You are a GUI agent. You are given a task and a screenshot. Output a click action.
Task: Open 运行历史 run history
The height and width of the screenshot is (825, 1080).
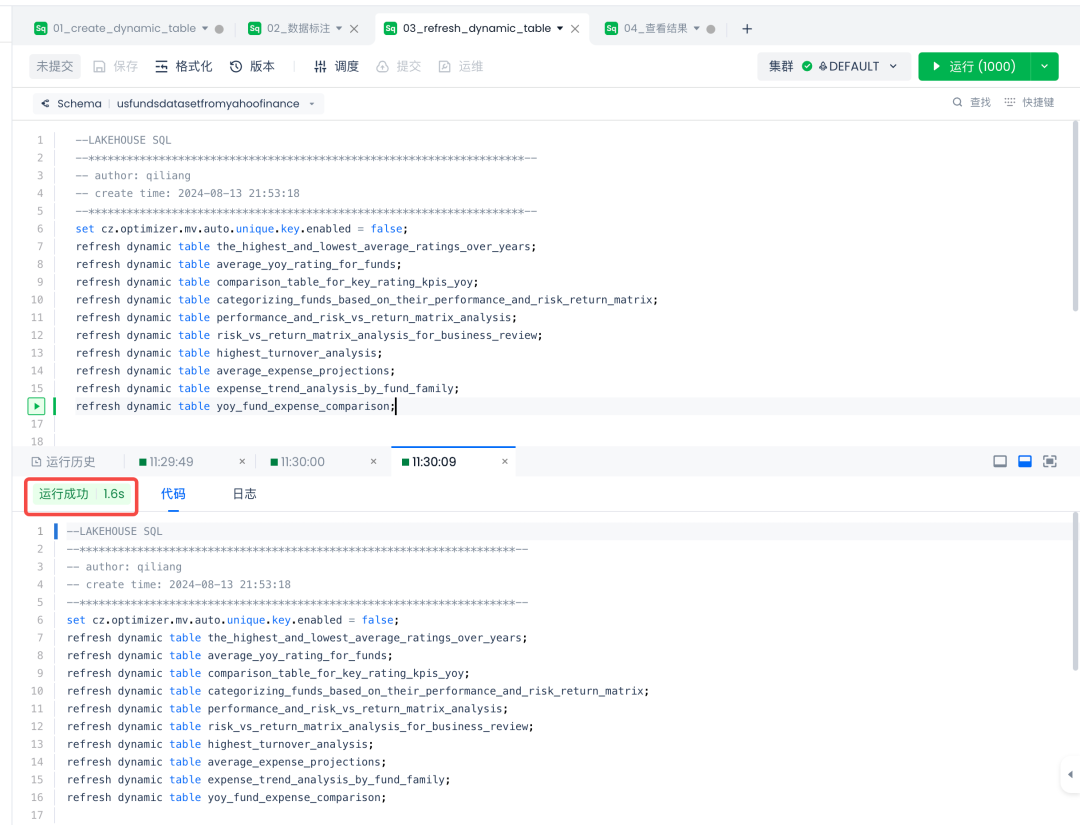coord(63,461)
